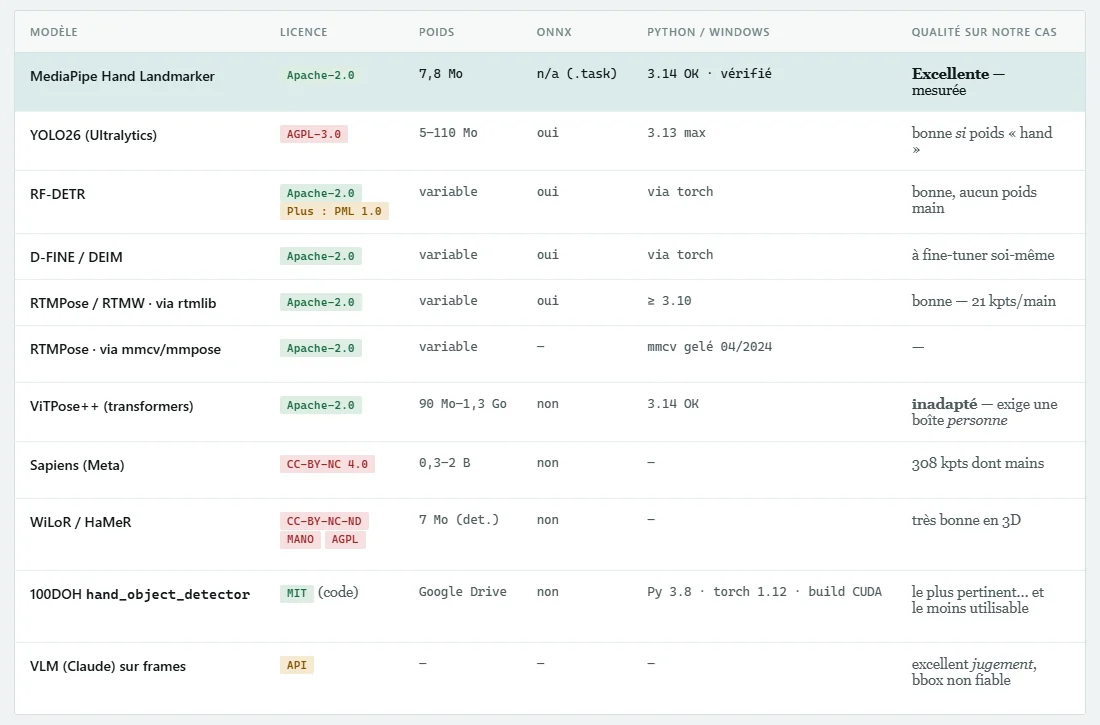
Task: Click the "à fine-tuner soi-même" quality text
Action: 983,255
